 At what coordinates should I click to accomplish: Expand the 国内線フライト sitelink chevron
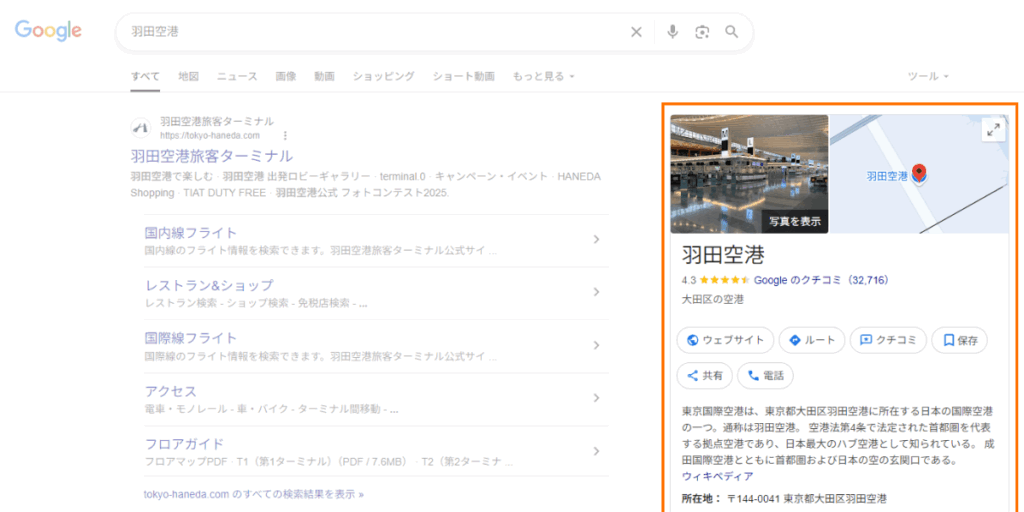point(596,239)
